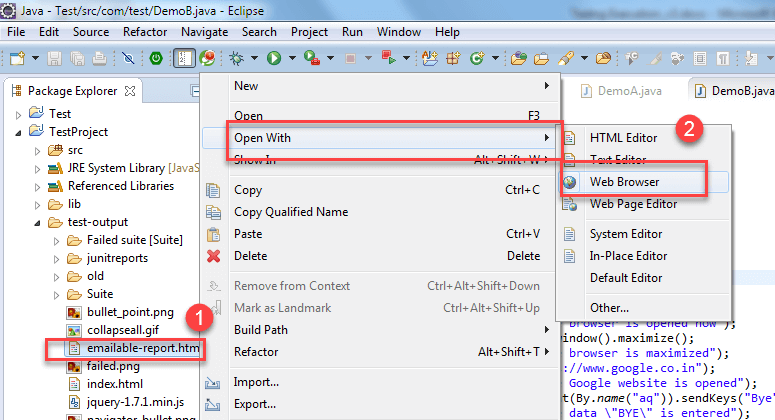The width and height of the screenshot is (775, 420).
Task: Collapse the test-output folder
Action: (38, 222)
